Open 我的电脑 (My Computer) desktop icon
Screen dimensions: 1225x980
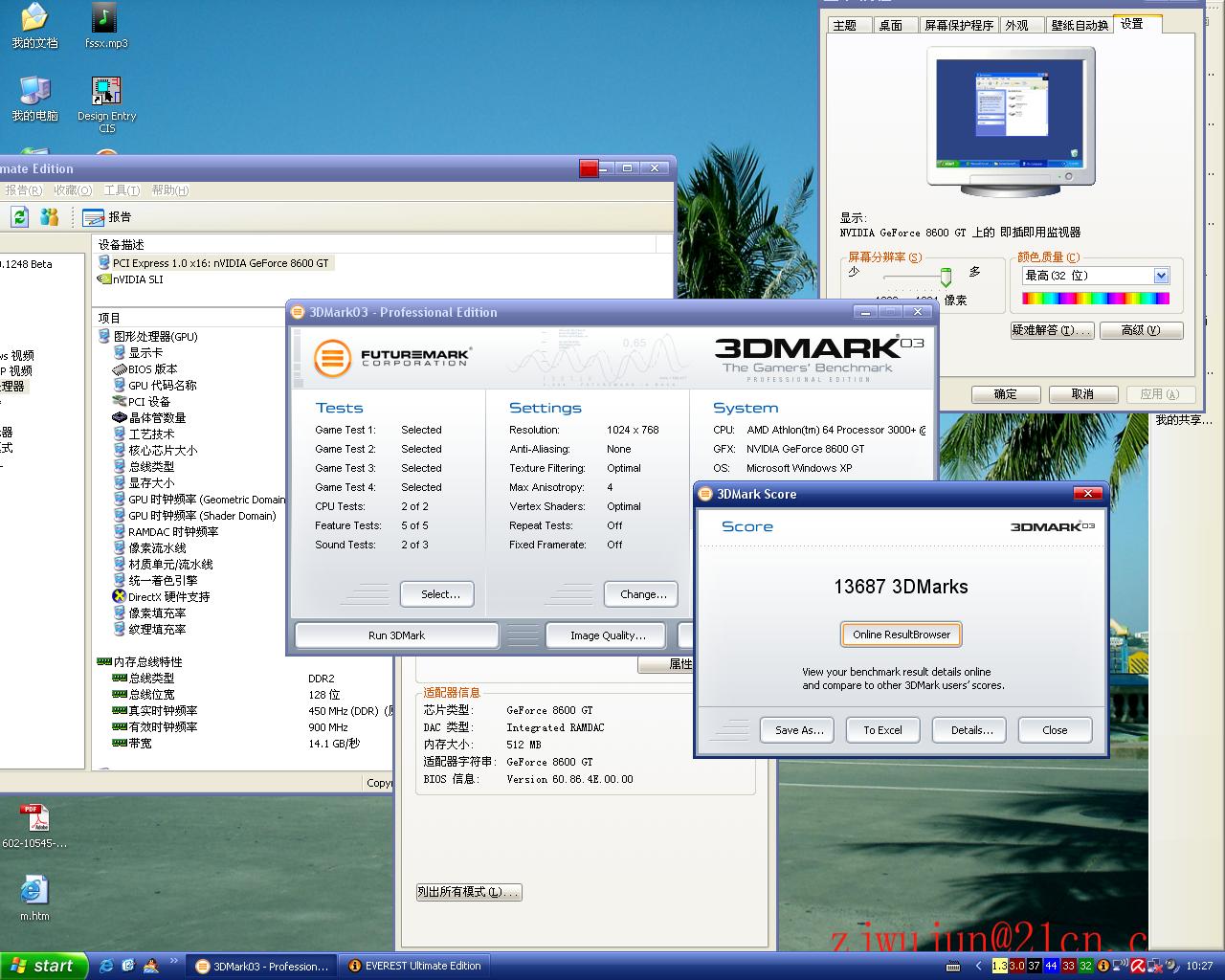34,92
